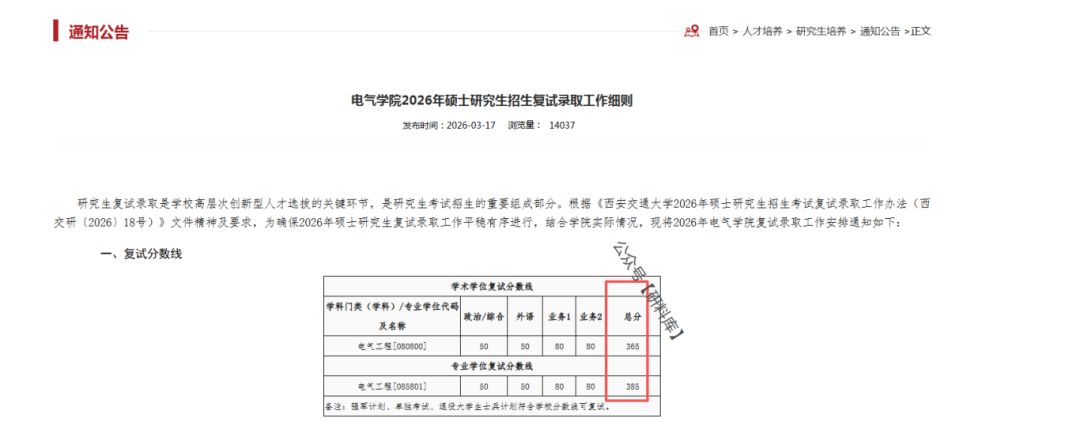This screenshot has width=1080, height=422.
Task: Click the publish date 2026-03-17
Action: 470,126
